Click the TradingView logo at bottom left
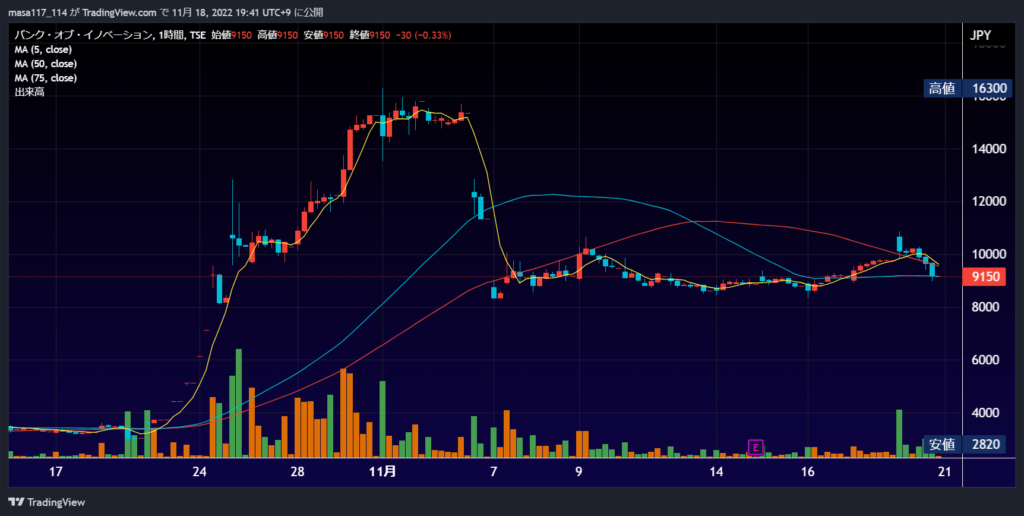This screenshot has width=1024, height=516. pos(46,502)
